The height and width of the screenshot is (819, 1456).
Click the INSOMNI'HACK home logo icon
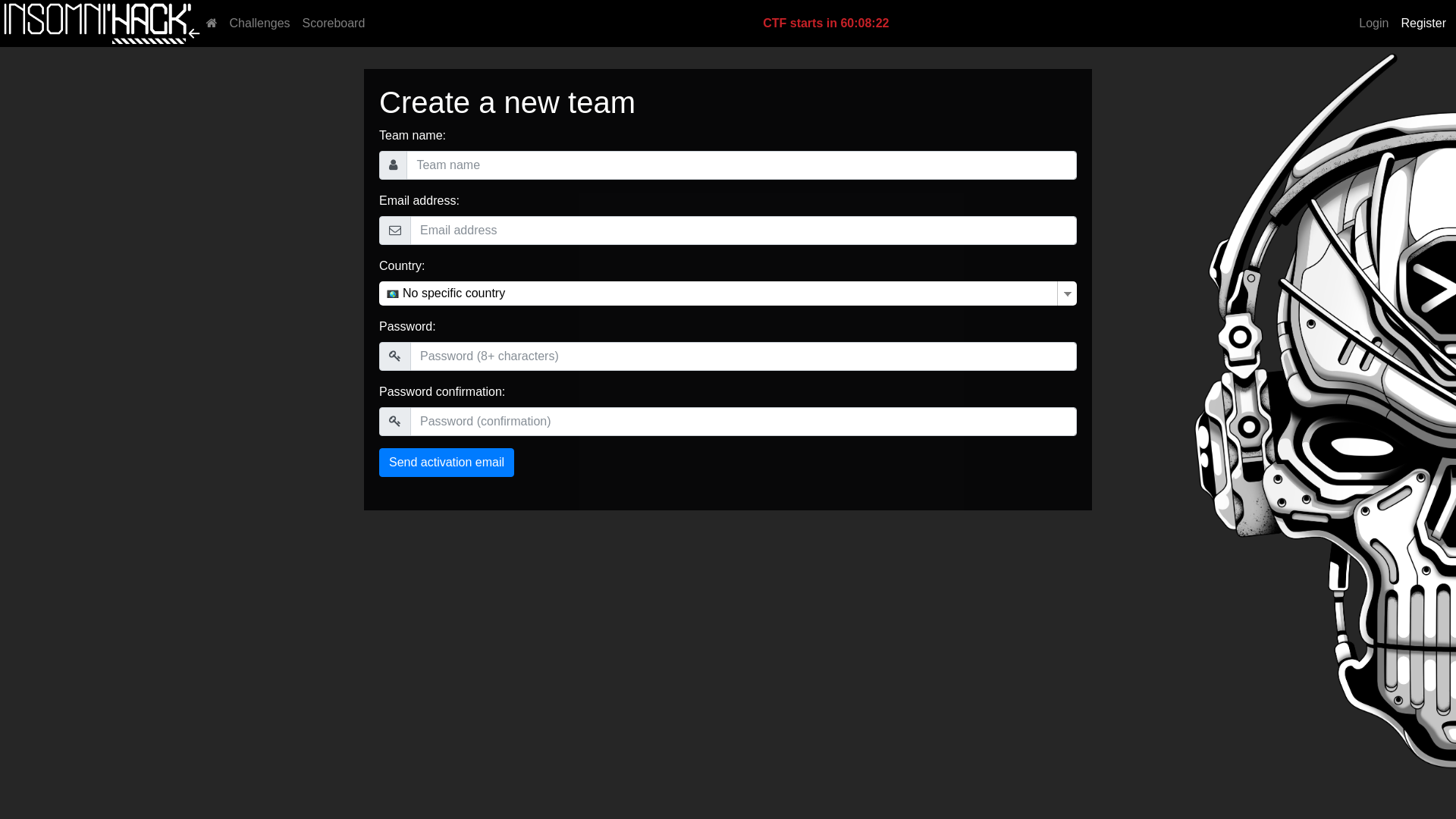[x=211, y=22]
